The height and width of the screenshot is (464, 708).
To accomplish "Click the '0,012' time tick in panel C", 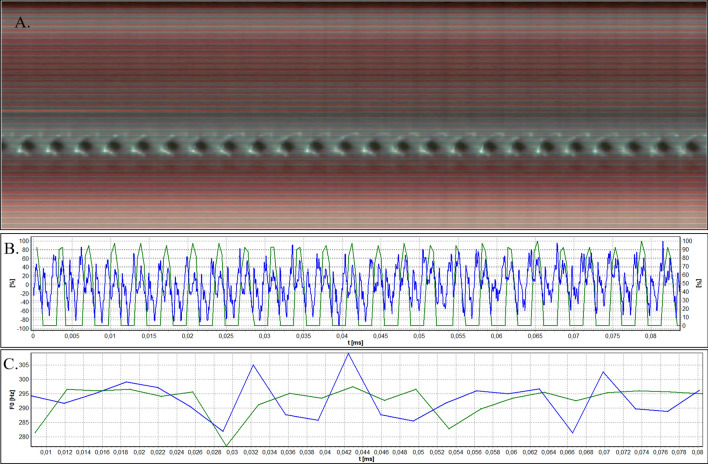I will point(65,452).
